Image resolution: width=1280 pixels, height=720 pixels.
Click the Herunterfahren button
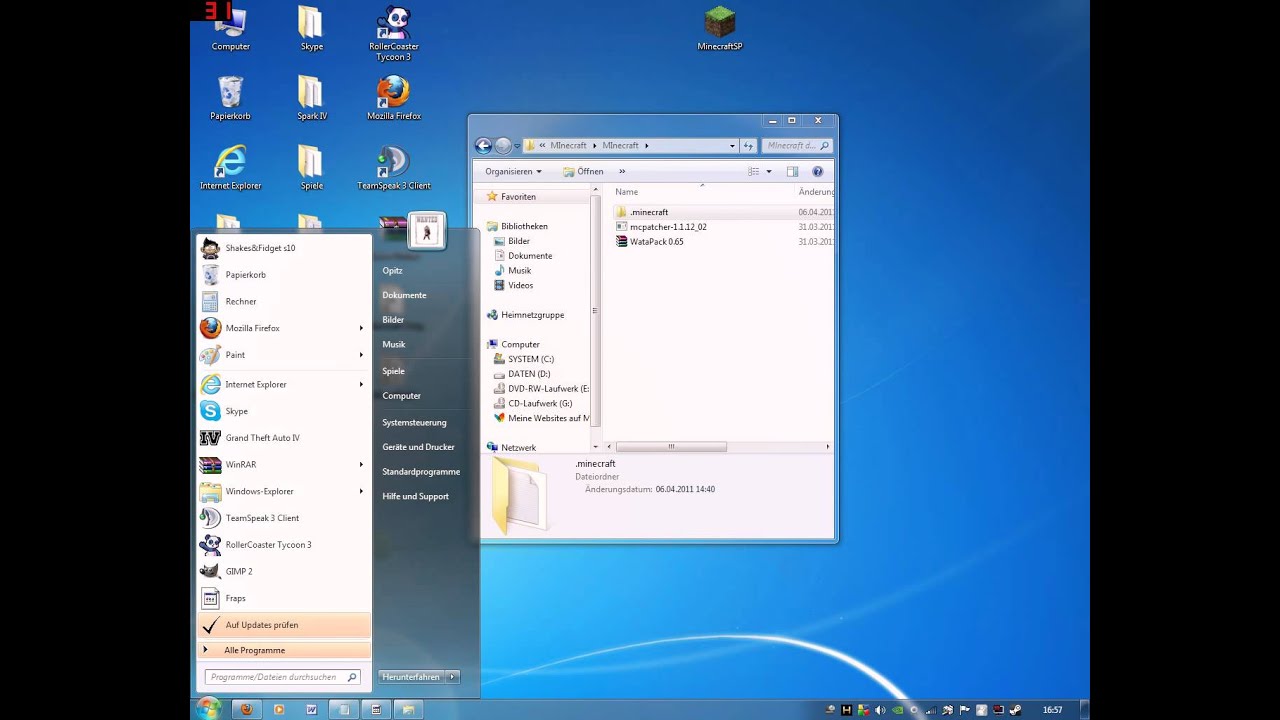pos(411,677)
